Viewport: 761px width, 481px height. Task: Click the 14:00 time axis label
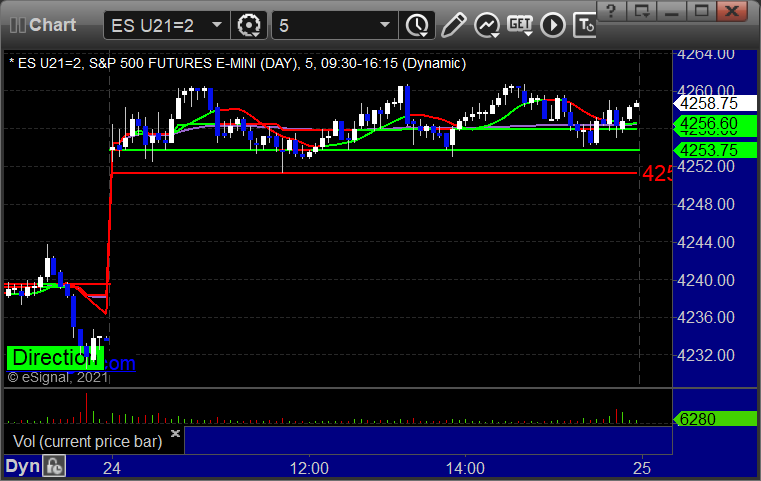point(465,468)
